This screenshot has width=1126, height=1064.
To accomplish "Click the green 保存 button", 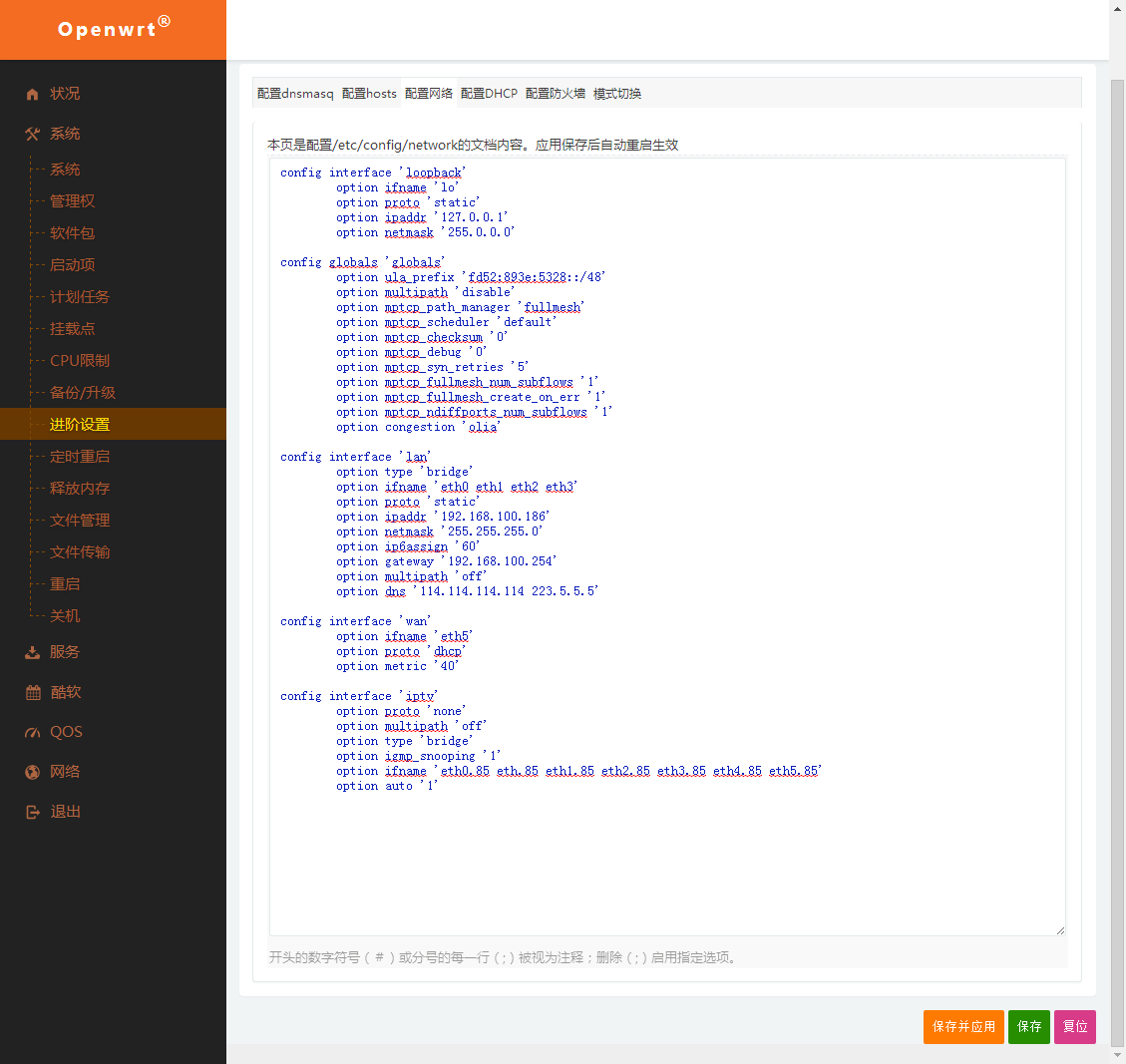I will (x=1028, y=1026).
